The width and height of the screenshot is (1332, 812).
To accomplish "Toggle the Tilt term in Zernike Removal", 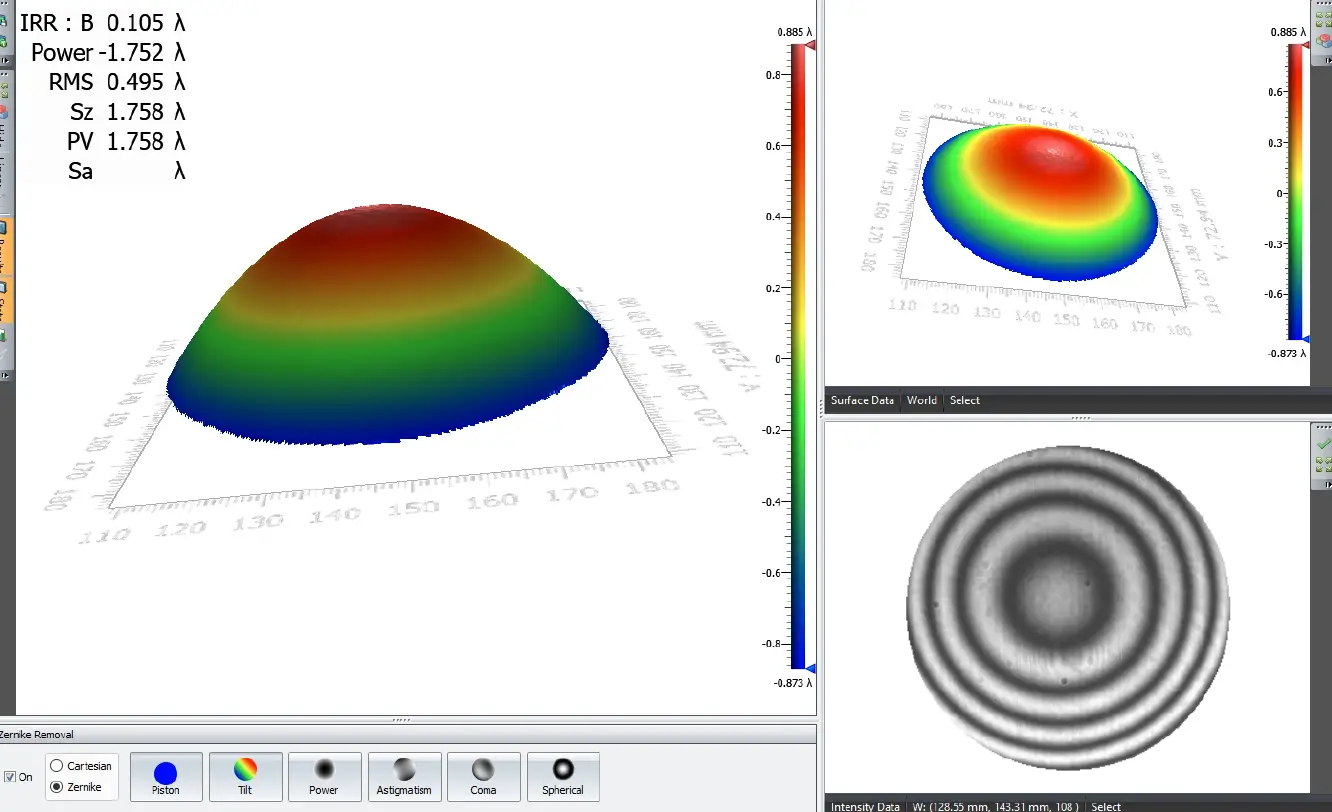I will point(244,776).
